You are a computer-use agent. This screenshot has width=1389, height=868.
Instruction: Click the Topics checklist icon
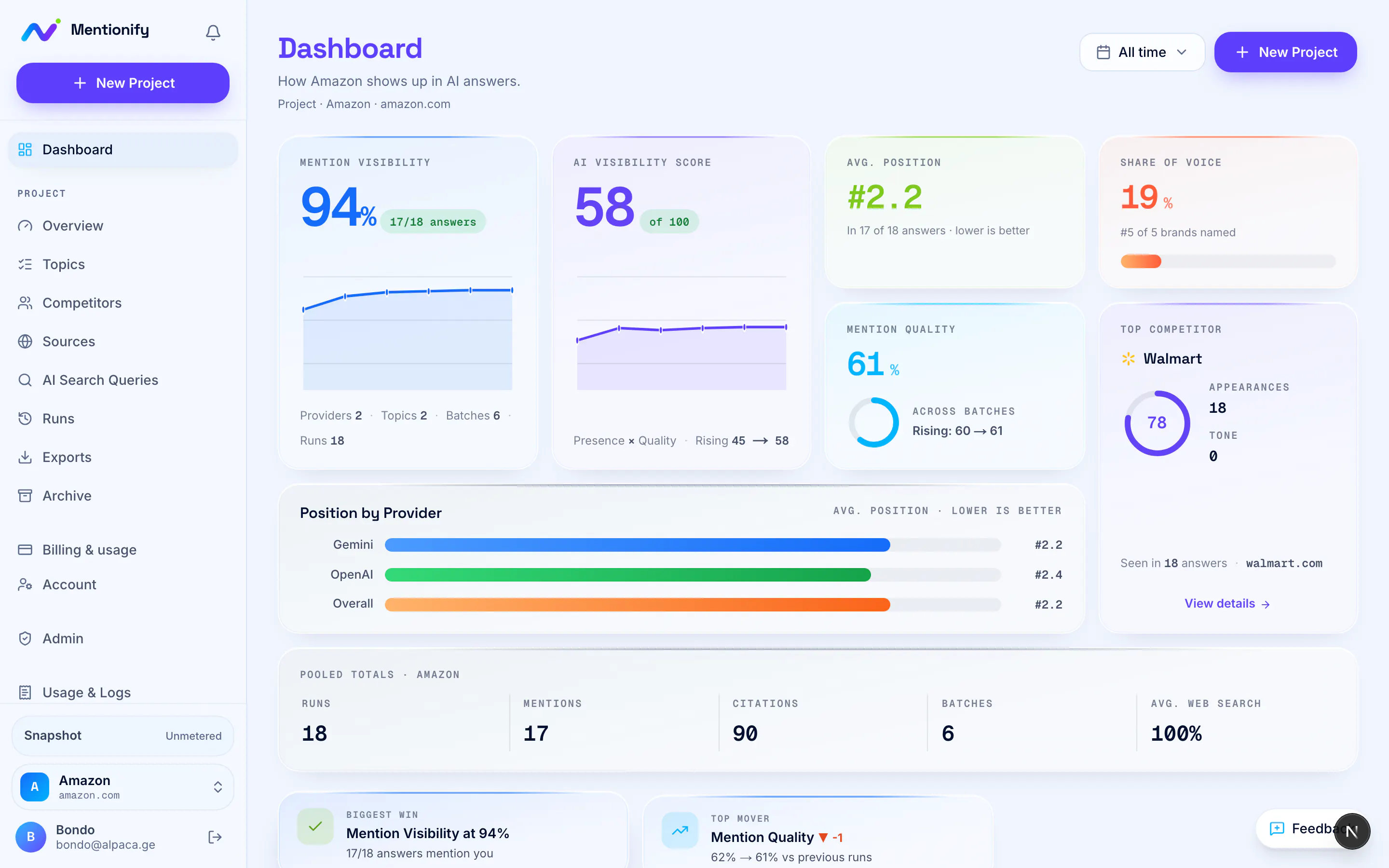(x=25, y=264)
